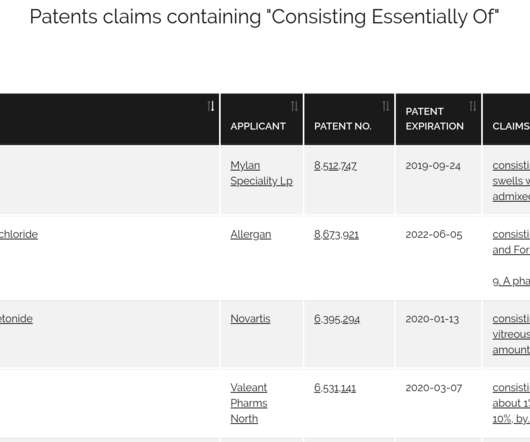Open the Mylan Speciality Lp applicant link
The image size is (530, 442).
(x=261, y=173)
